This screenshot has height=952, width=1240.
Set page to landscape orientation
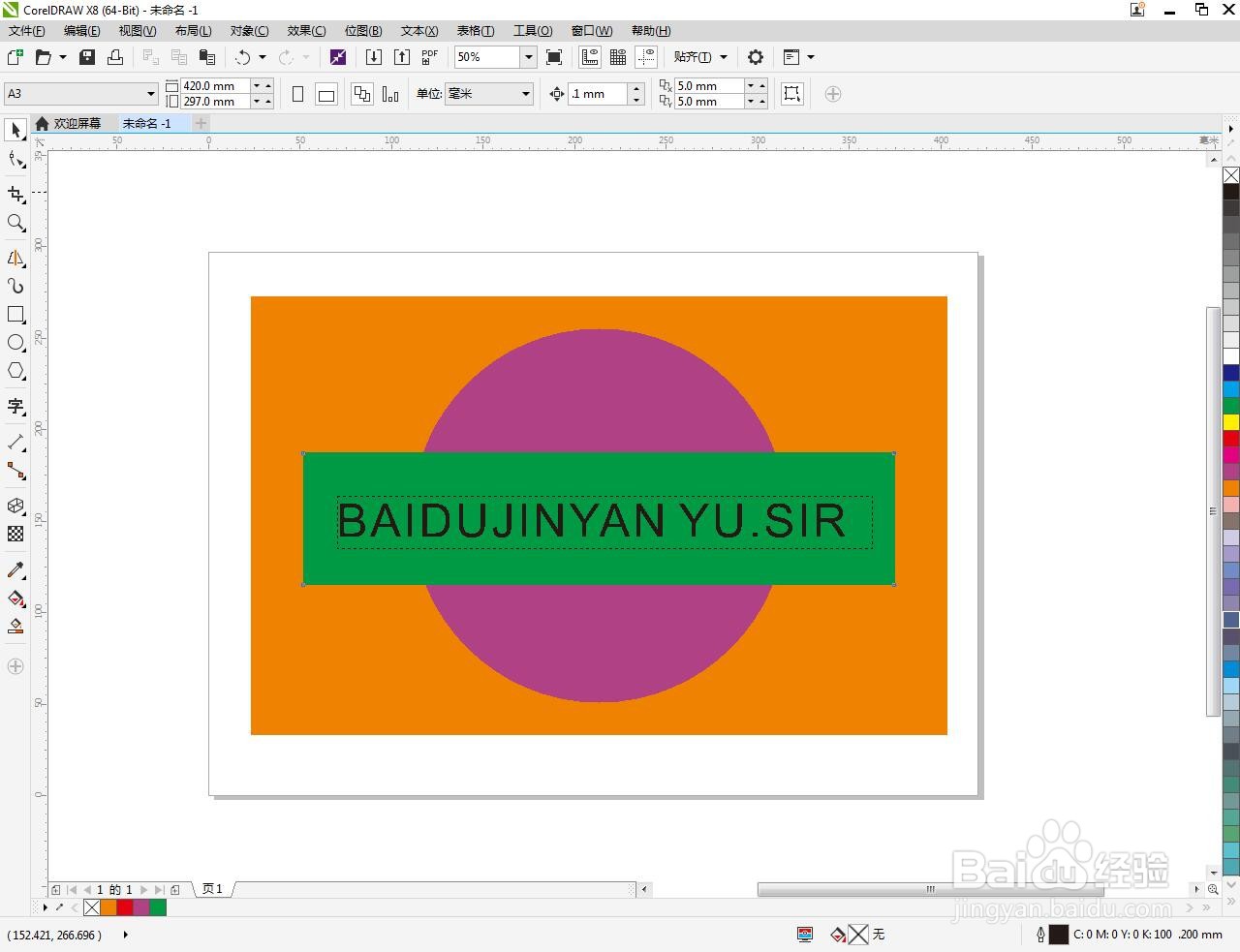coord(326,94)
